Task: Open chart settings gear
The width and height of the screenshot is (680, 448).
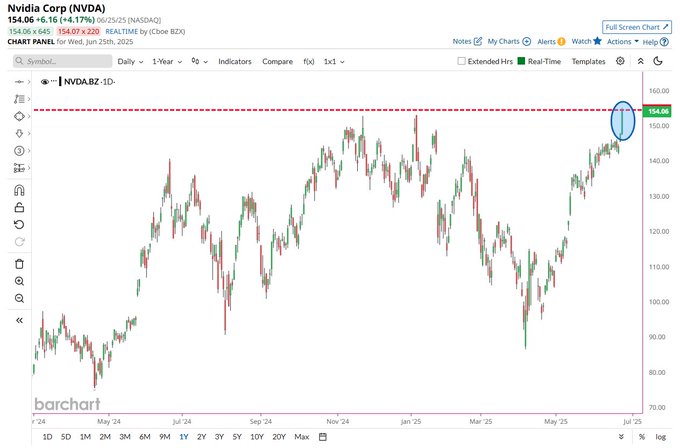Action: coord(620,61)
